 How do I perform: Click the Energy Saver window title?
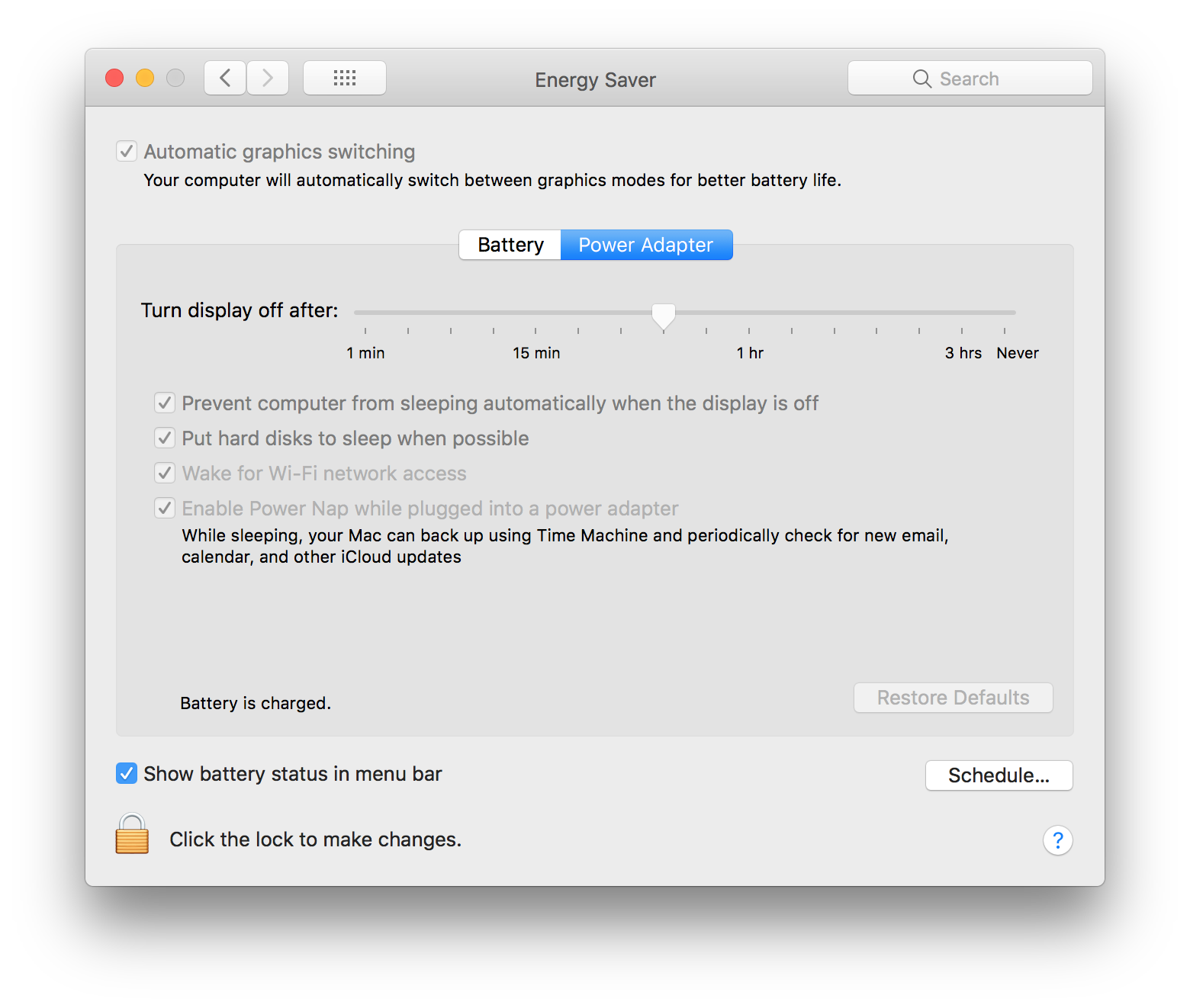pos(595,79)
